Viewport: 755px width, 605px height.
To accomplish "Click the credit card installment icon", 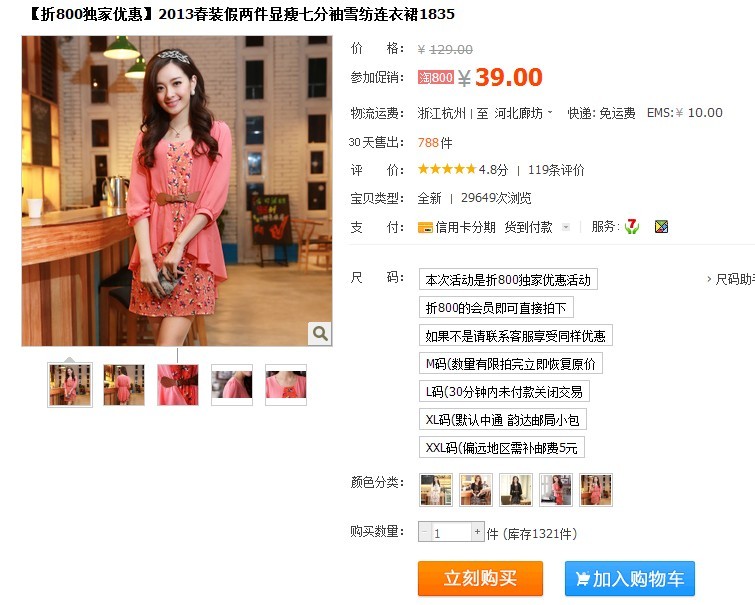I will click(425, 227).
